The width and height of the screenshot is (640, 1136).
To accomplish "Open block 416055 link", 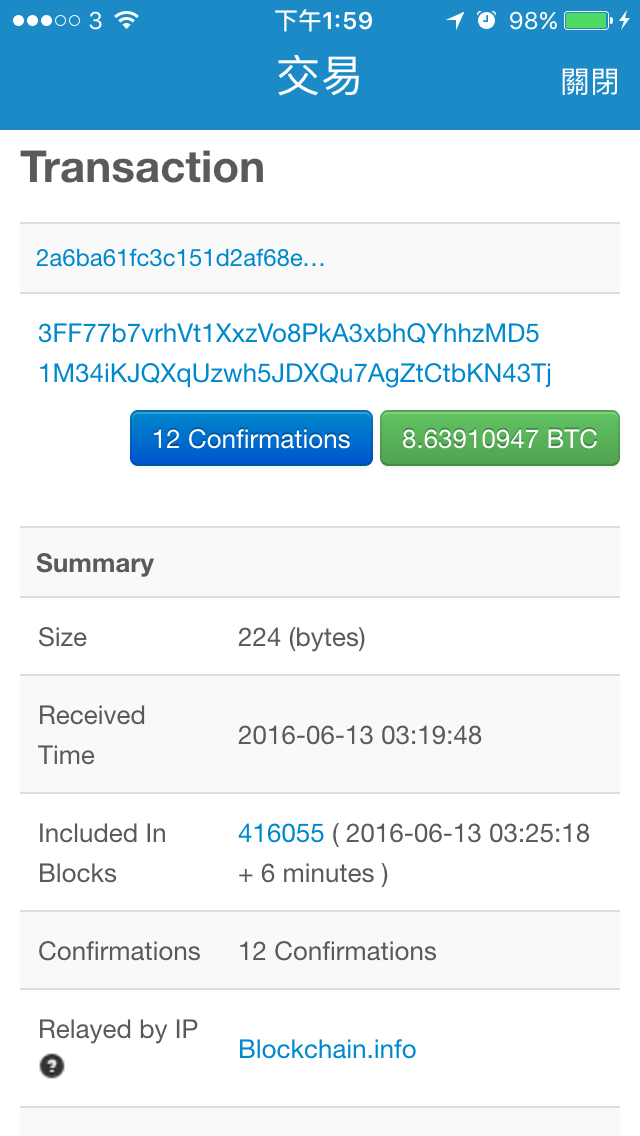I will pyautogui.click(x=280, y=833).
